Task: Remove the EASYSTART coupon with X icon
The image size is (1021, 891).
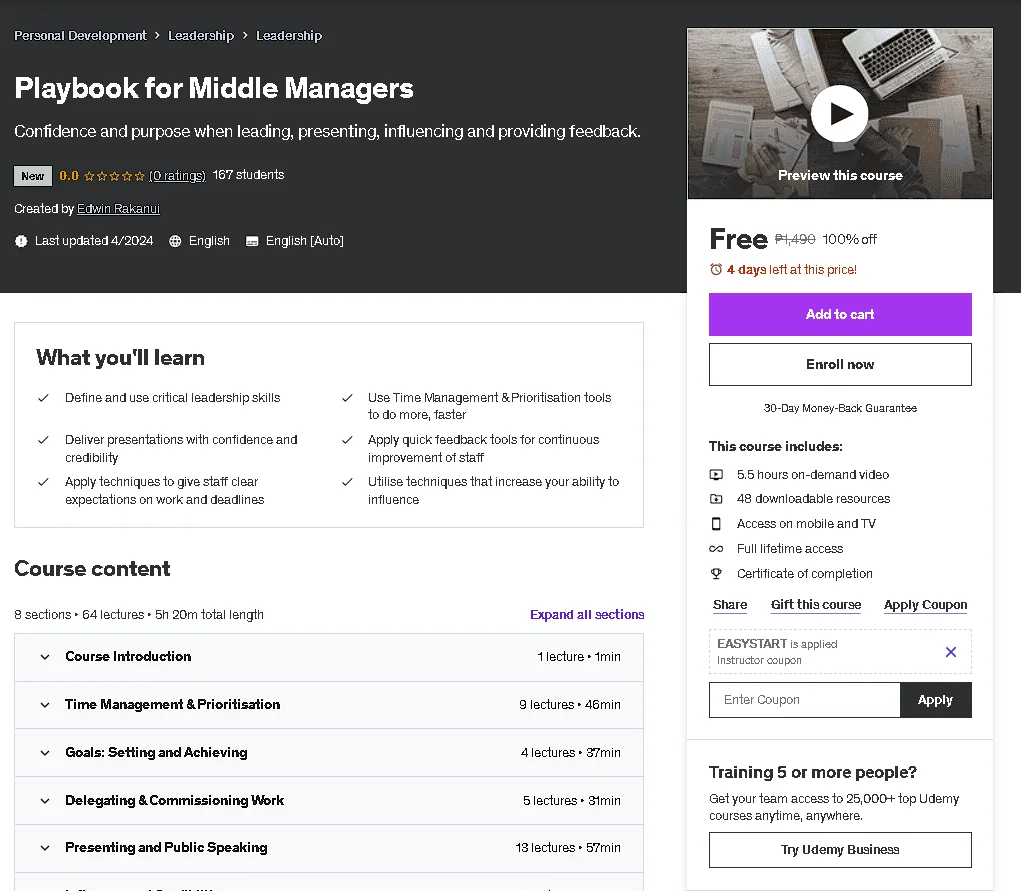Action: tap(951, 651)
